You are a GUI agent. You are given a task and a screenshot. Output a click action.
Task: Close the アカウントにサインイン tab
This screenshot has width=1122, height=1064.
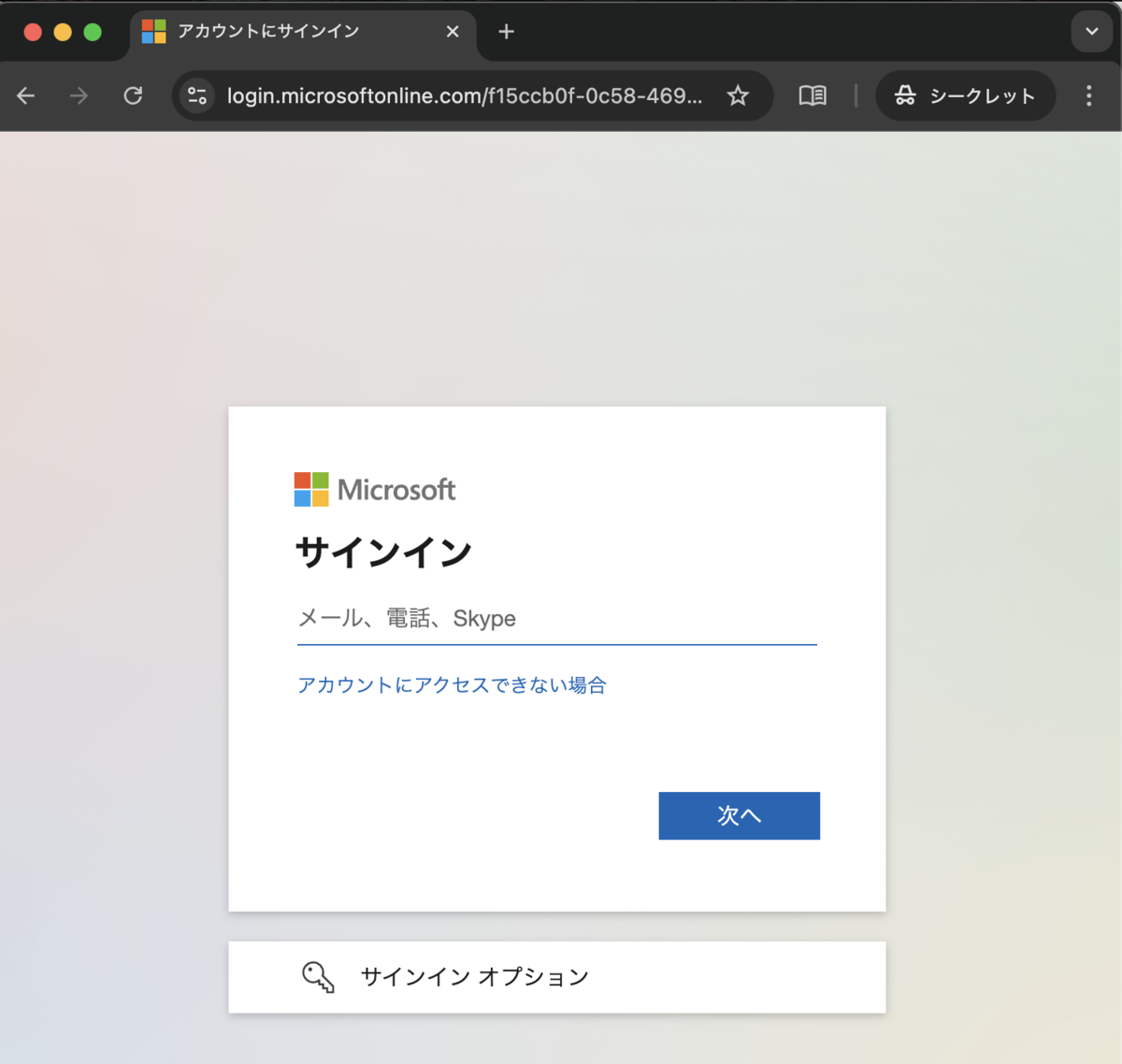pyautogui.click(x=453, y=32)
